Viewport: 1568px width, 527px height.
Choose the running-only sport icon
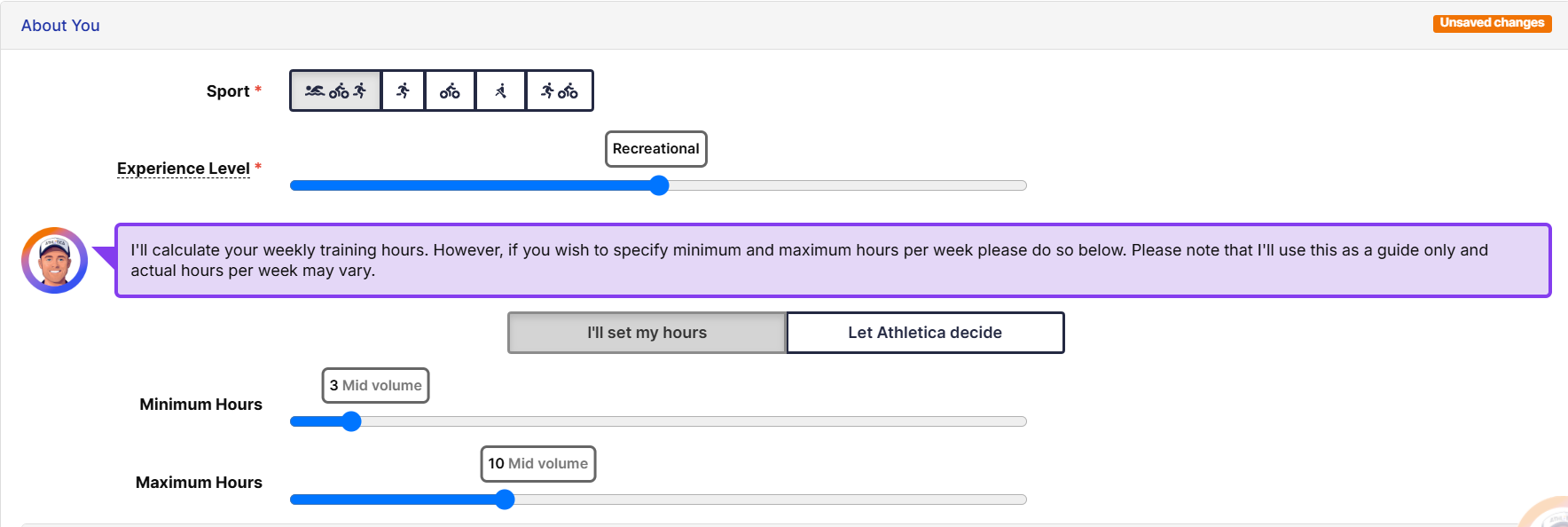click(404, 90)
